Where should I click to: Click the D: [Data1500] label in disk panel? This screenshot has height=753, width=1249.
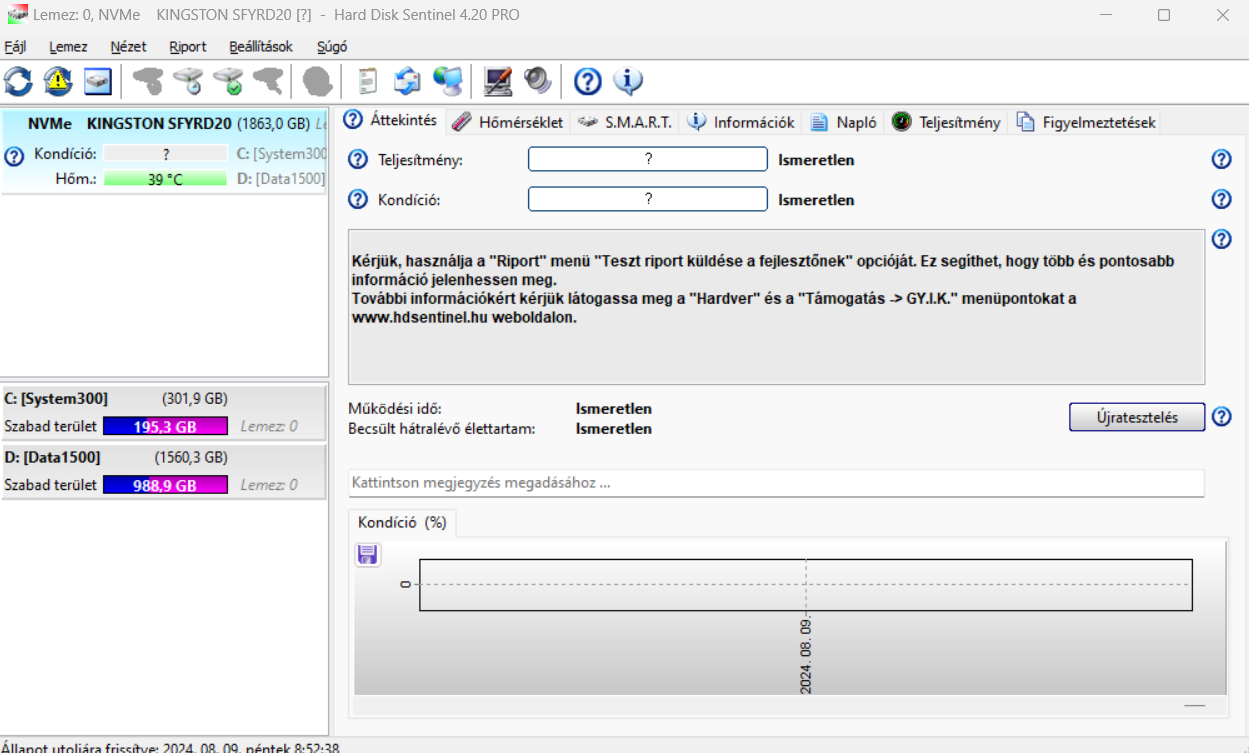tap(281, 179)
